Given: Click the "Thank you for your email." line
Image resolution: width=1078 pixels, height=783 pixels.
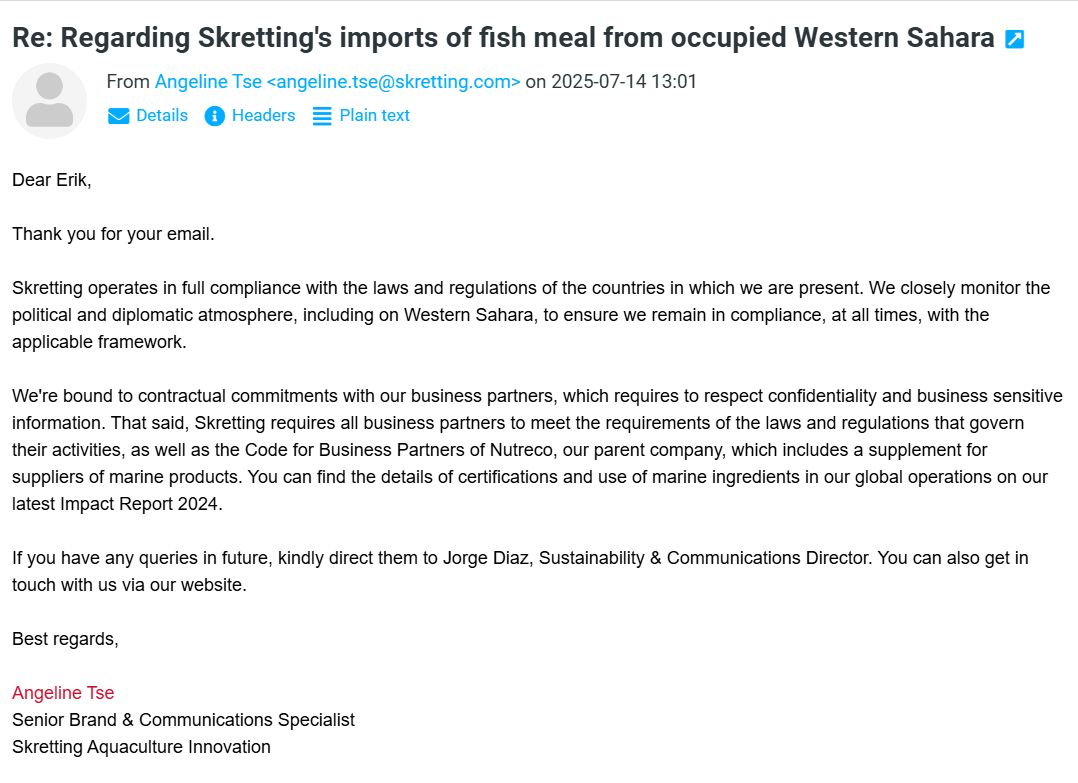Looking at the screenshot, I should click(x=113, y=234).
